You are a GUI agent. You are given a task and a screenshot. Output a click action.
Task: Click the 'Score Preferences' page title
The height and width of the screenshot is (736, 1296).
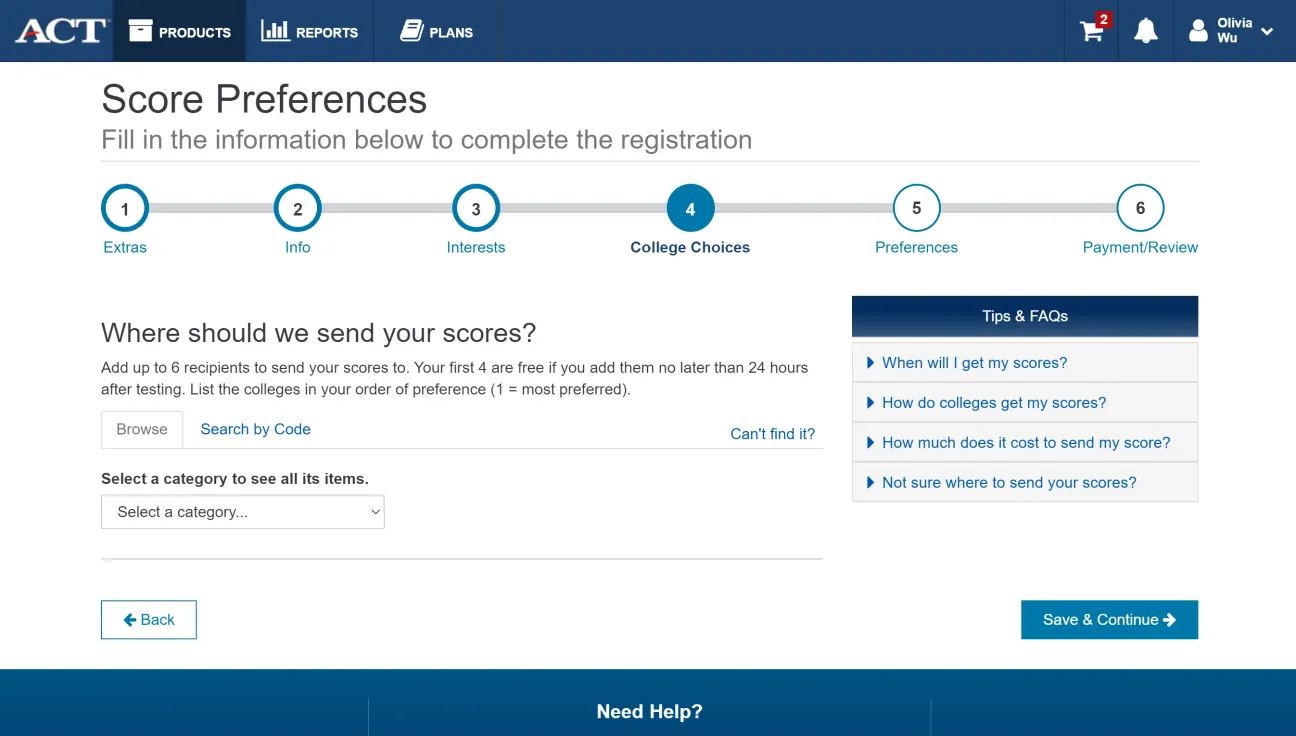[x=264, y=99]
